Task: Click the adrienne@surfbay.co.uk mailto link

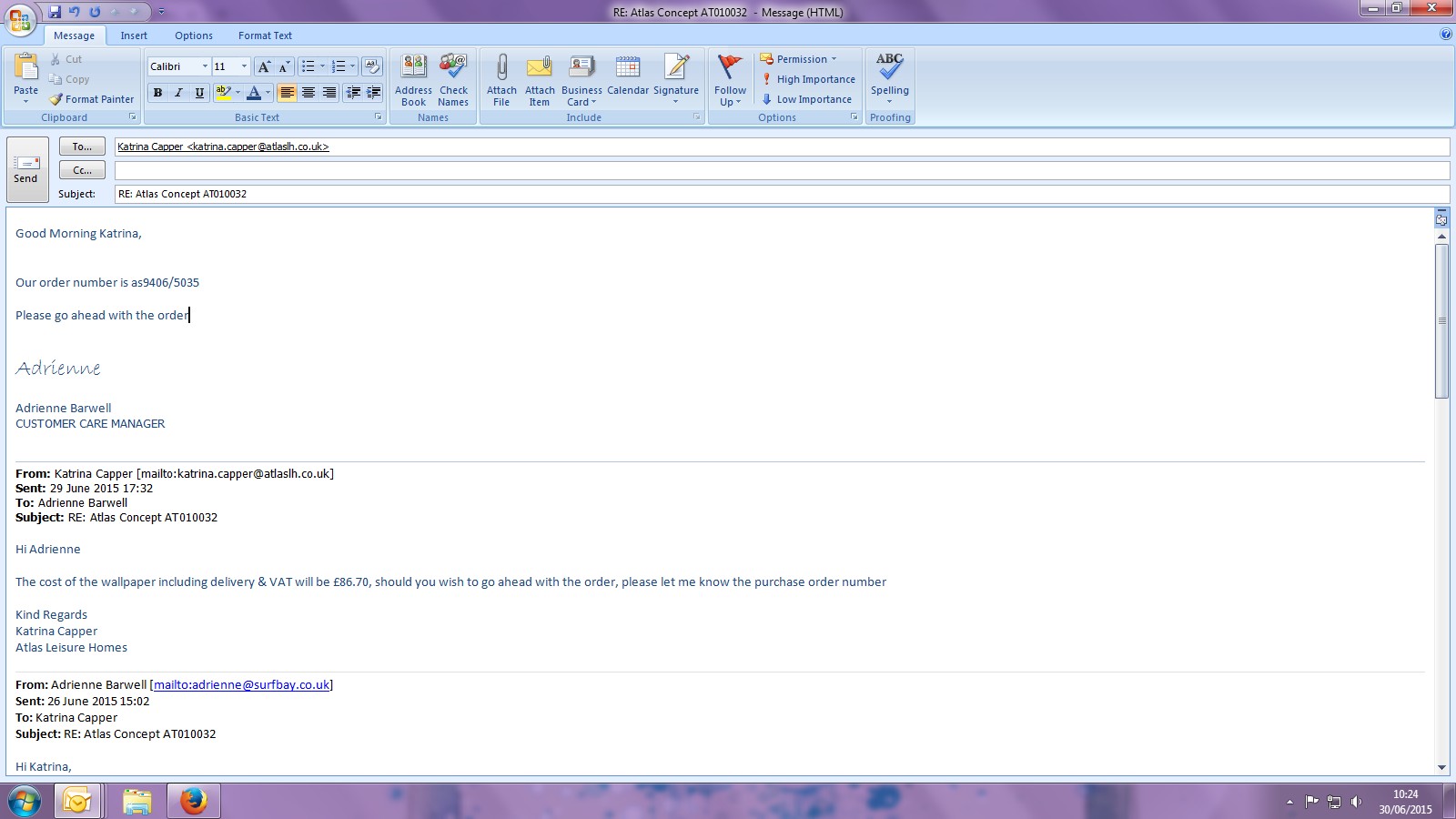Action: 241,685
